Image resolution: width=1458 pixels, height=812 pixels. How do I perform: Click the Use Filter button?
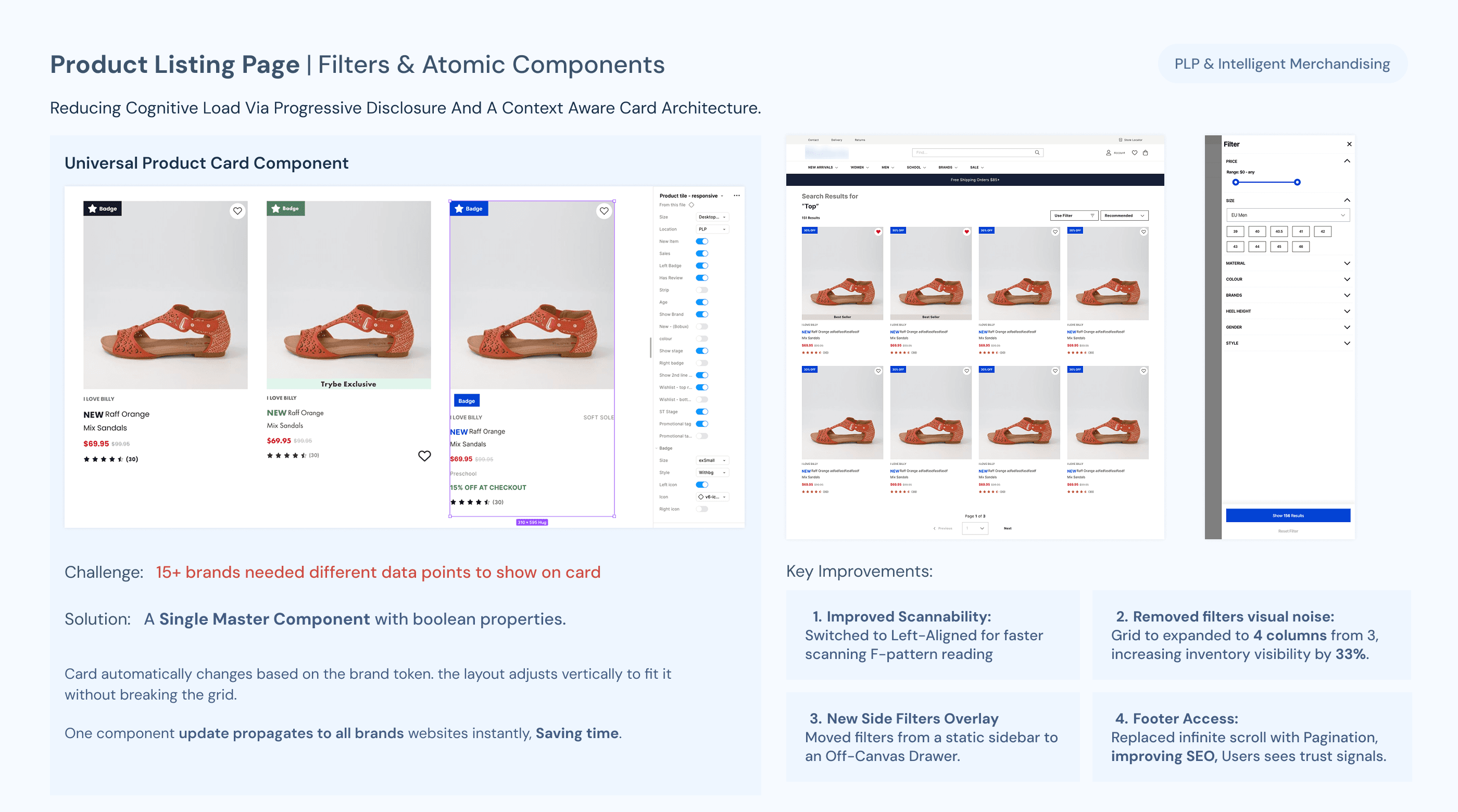(1073, 215)
